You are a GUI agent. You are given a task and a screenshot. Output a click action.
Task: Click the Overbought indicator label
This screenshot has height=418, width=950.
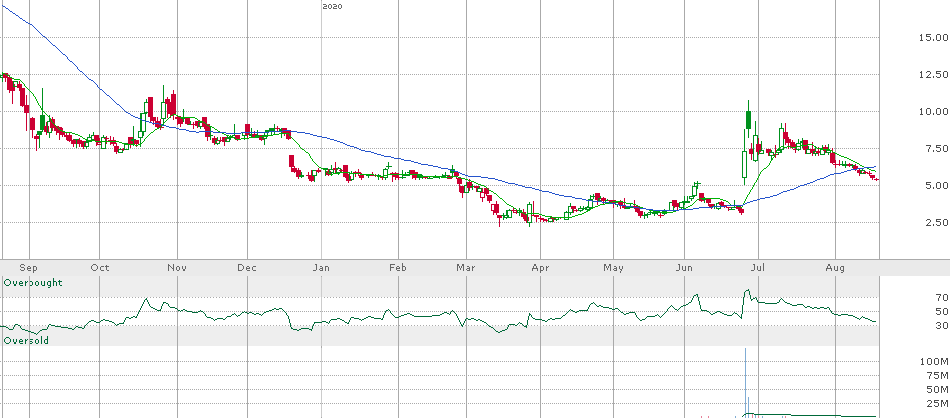(x=33, y=282)
